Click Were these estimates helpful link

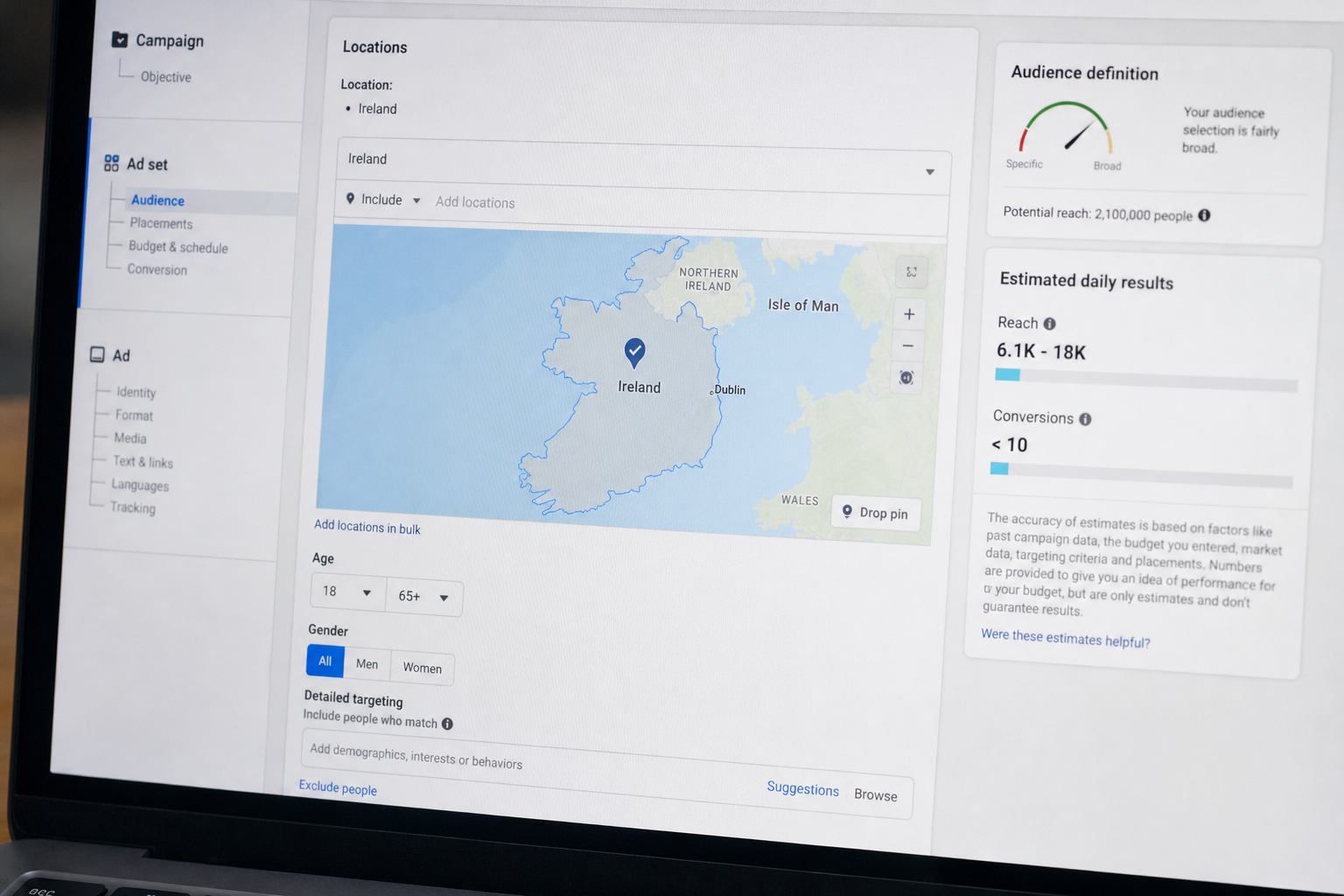tap(1065, 638)
